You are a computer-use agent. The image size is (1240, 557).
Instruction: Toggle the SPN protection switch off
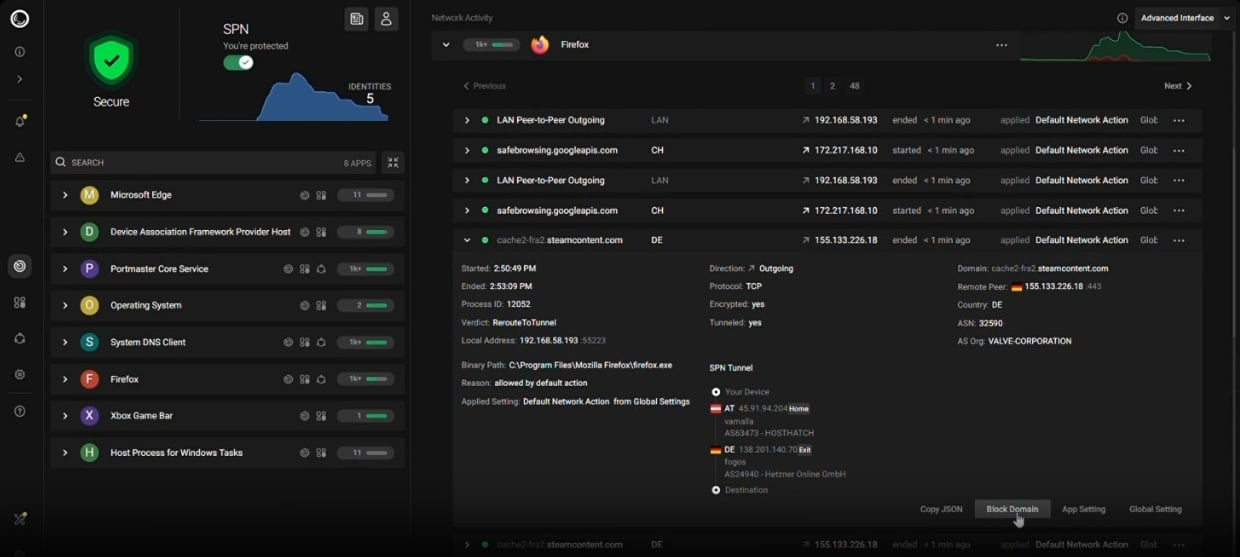[x=238, y=62]
